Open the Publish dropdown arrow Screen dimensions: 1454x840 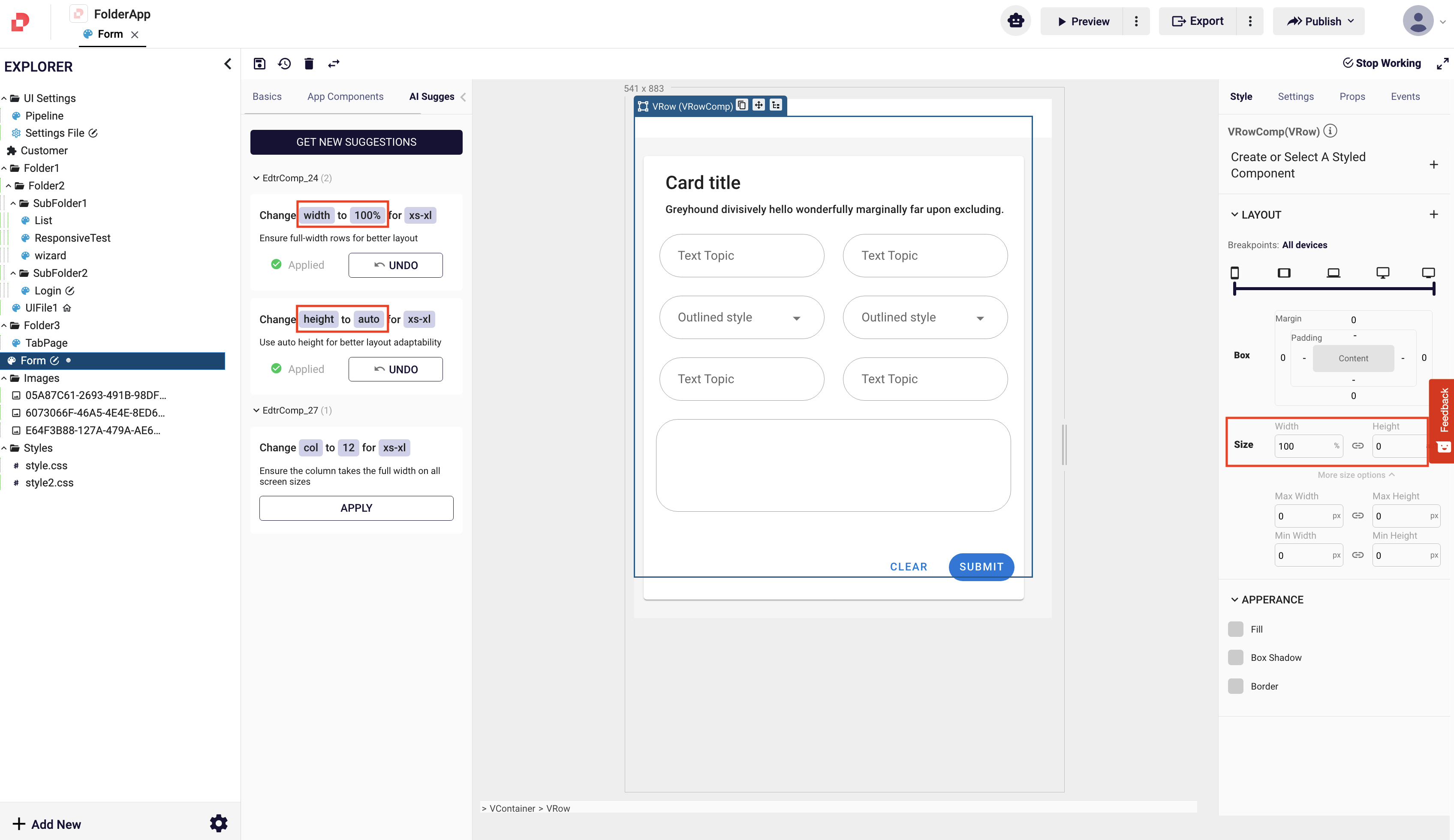pyautogui.click(x=1351, y=21)
